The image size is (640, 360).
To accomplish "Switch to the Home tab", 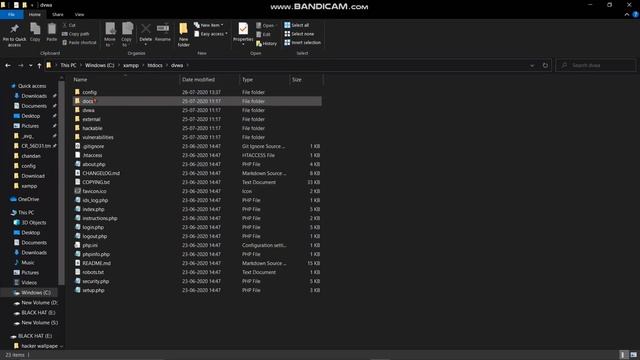I will 35,15.
